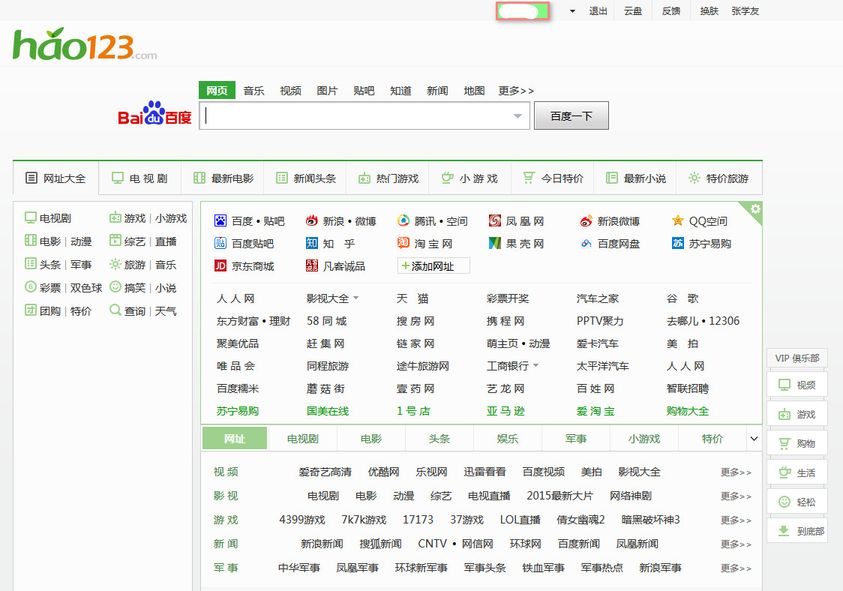Expand the 工商银行 dropdown arrow
The height and width of the screenshot is (591, 843).
[x=536, y=366]
